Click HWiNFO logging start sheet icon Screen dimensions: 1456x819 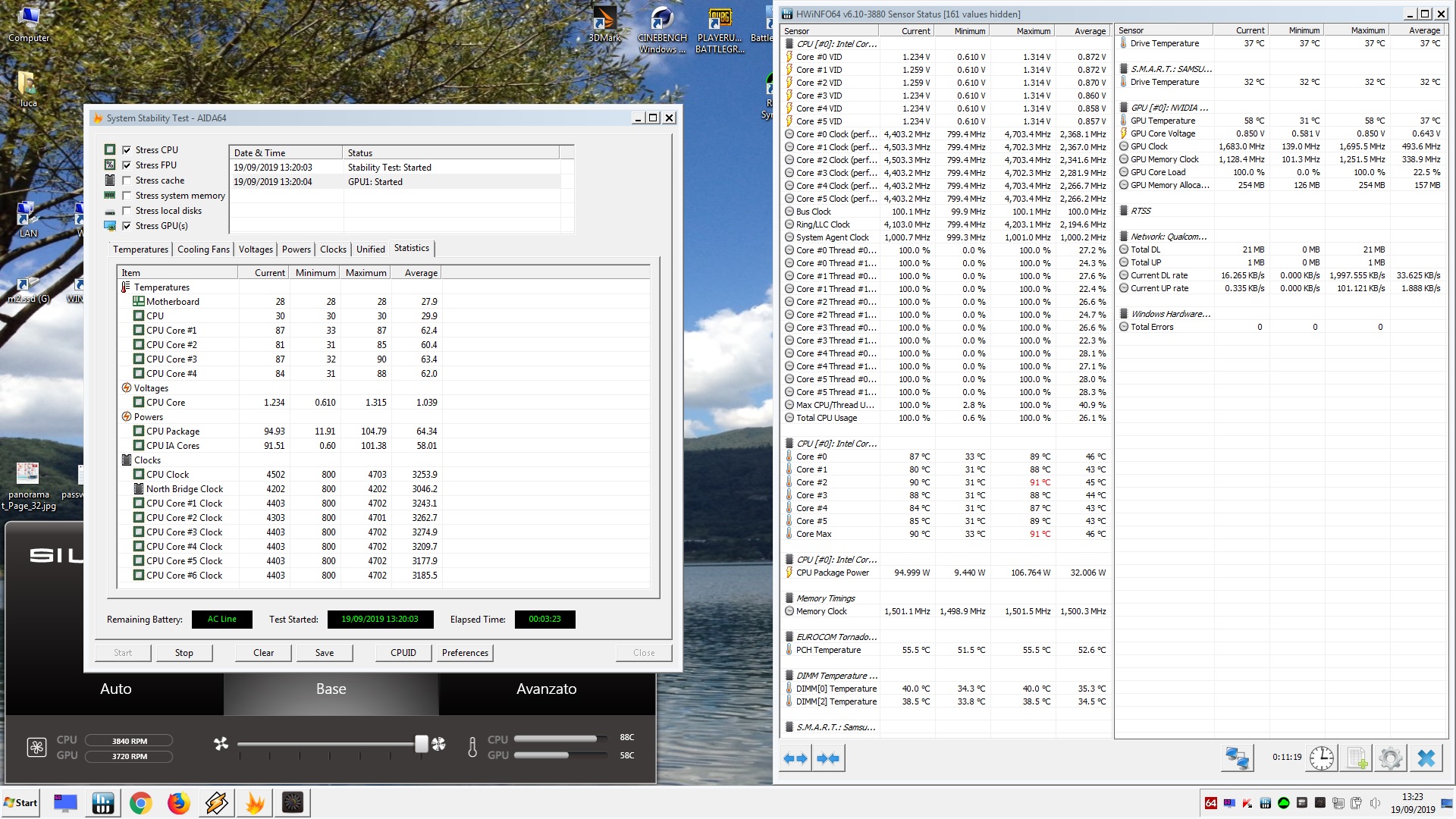[1357, 758]
